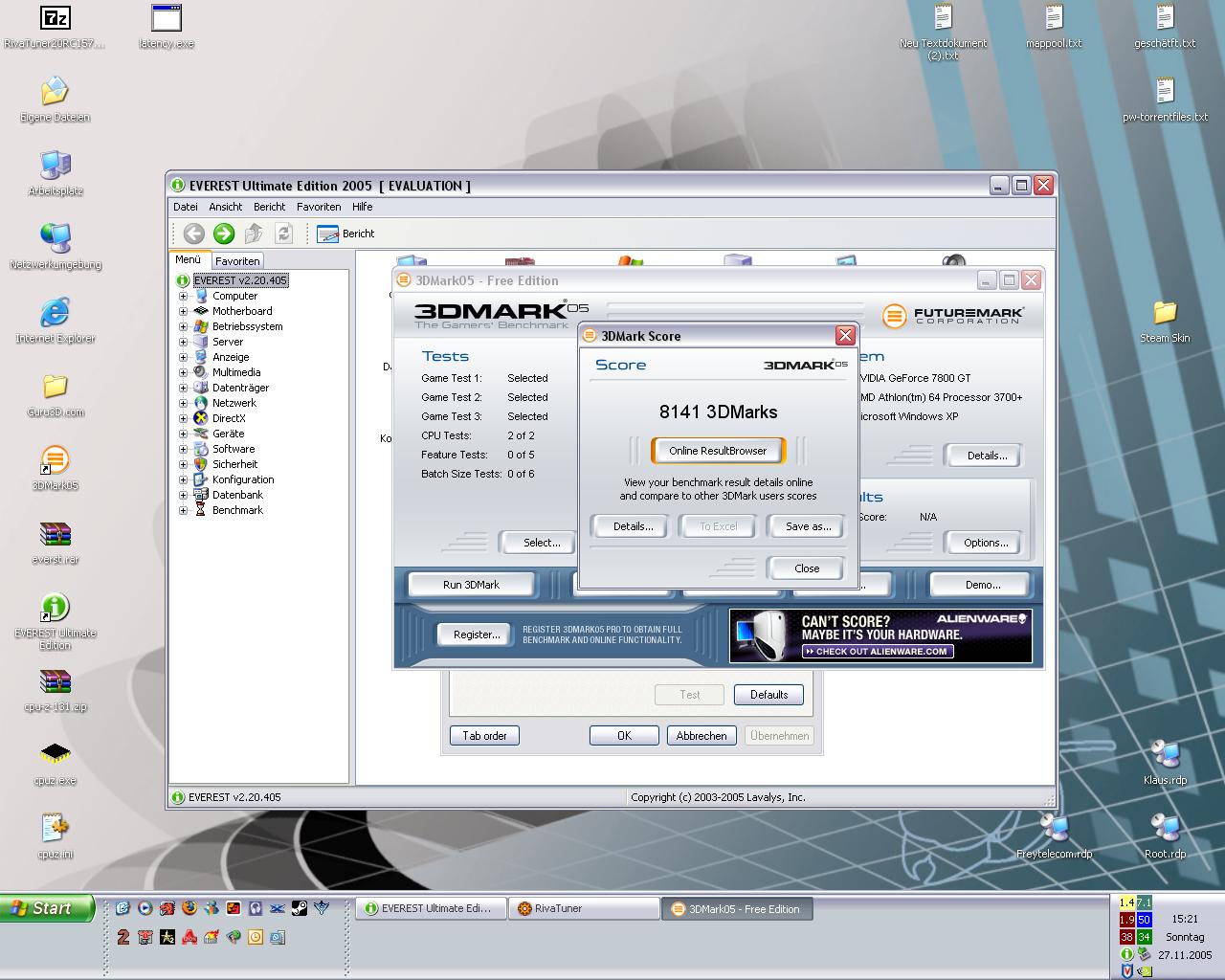Switch to the Favoriten tab in sidebar
This screenshot has width=1225, height=980.
coord(237,260)
